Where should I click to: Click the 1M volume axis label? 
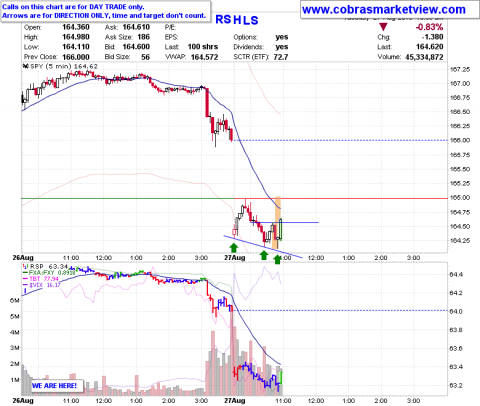click(x=14, y=380)
